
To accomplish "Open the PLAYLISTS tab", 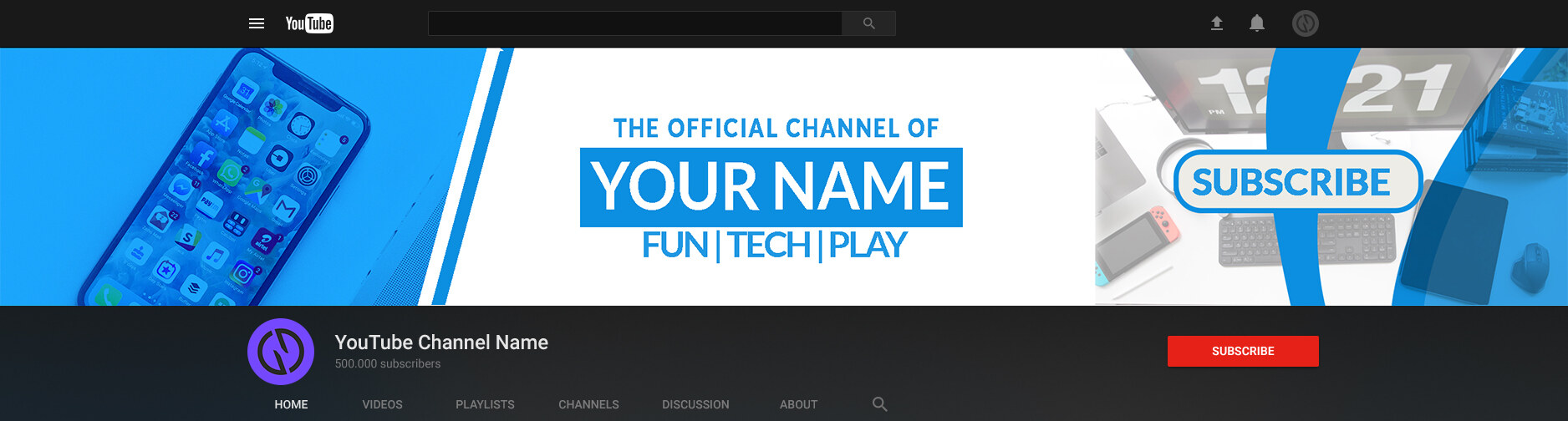I will coord(485,404).
